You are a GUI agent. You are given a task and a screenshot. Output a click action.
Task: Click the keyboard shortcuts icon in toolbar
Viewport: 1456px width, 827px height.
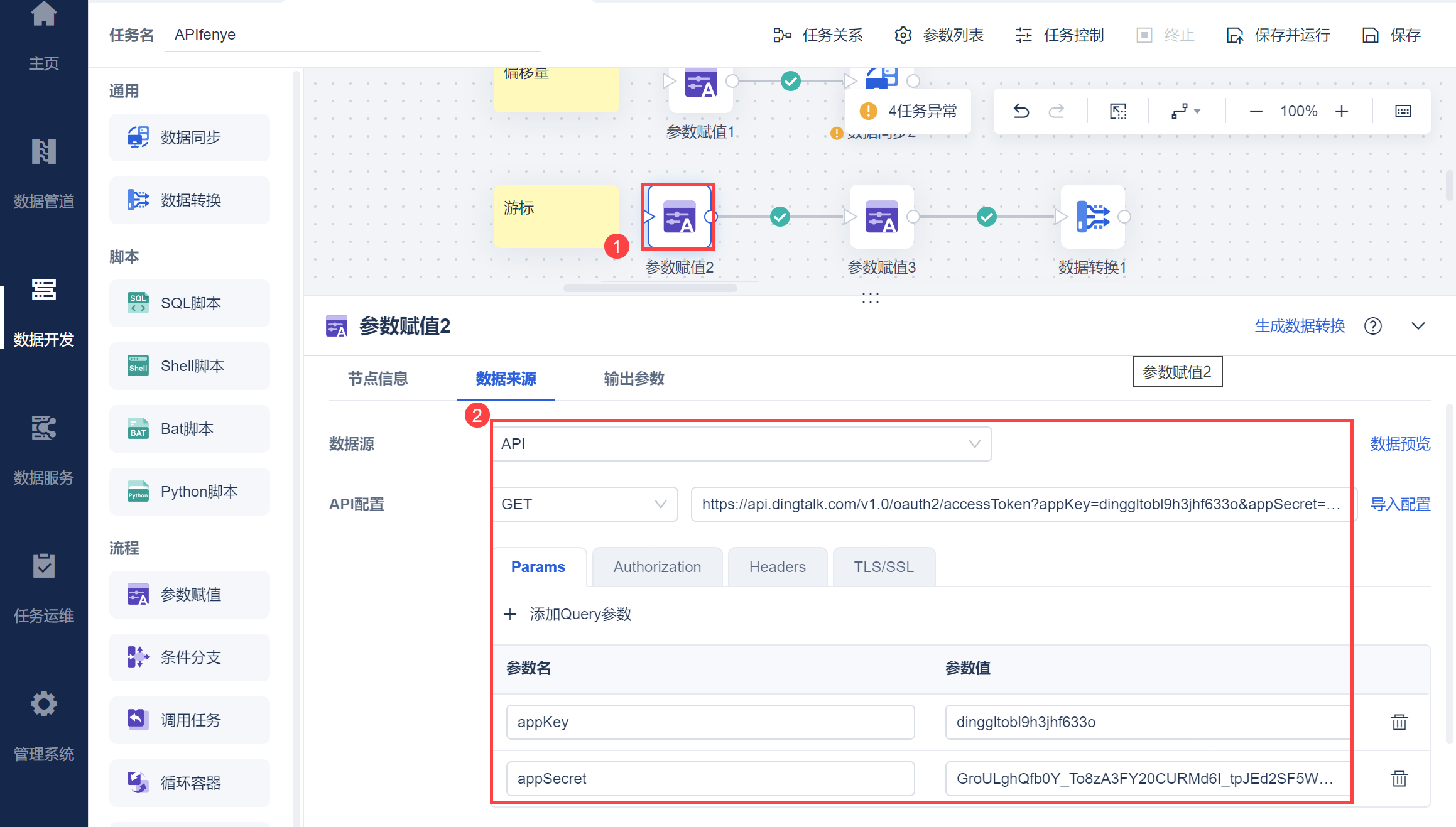(1403, 111)
